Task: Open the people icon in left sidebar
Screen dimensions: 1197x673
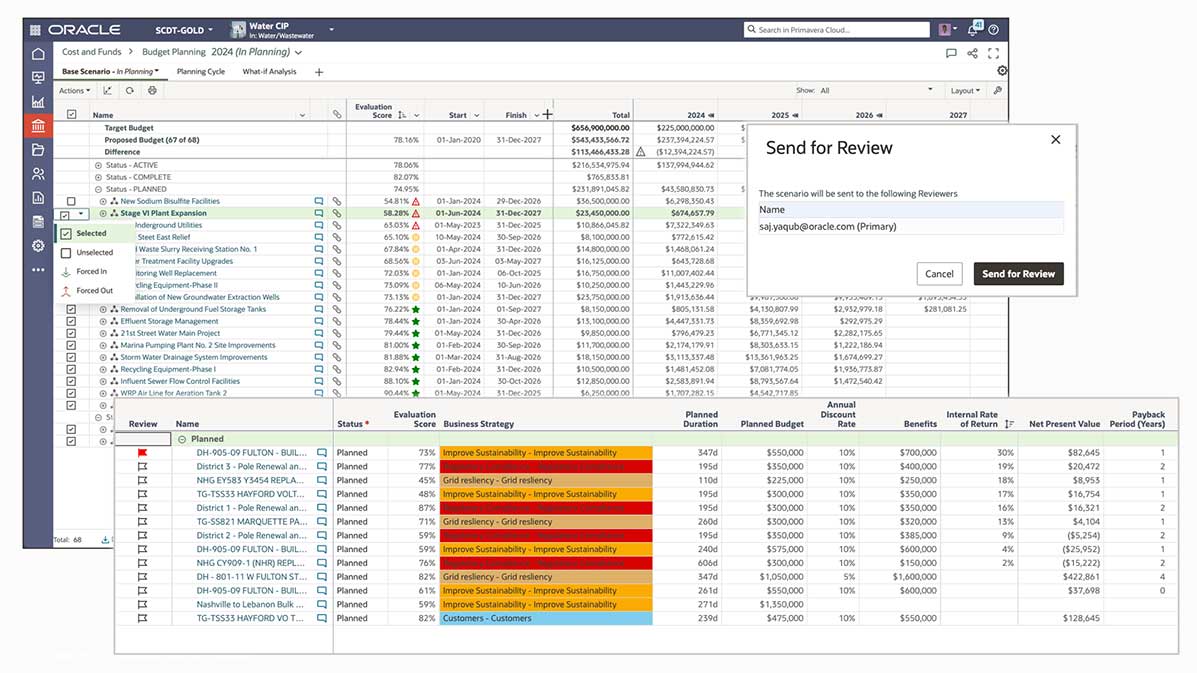Action: point(38,174)
